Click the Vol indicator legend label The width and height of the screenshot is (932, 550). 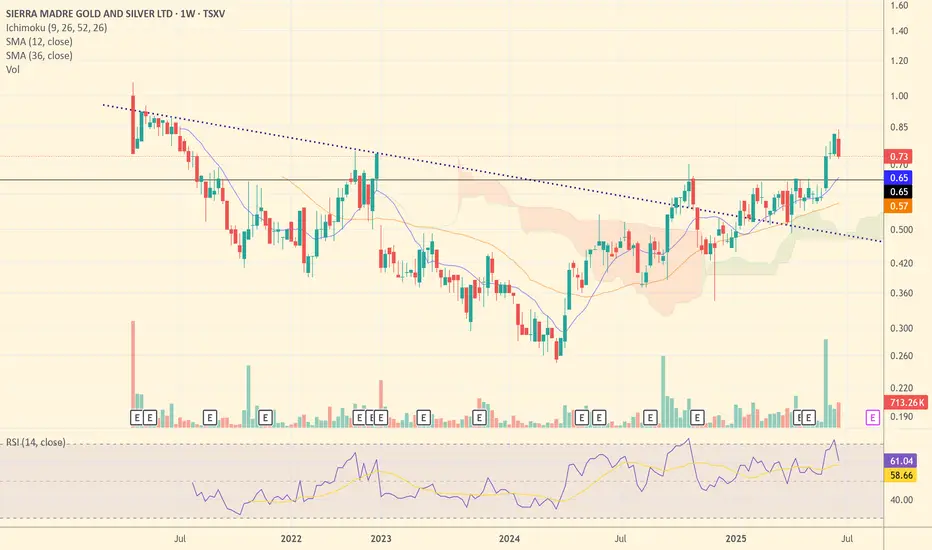12,70
